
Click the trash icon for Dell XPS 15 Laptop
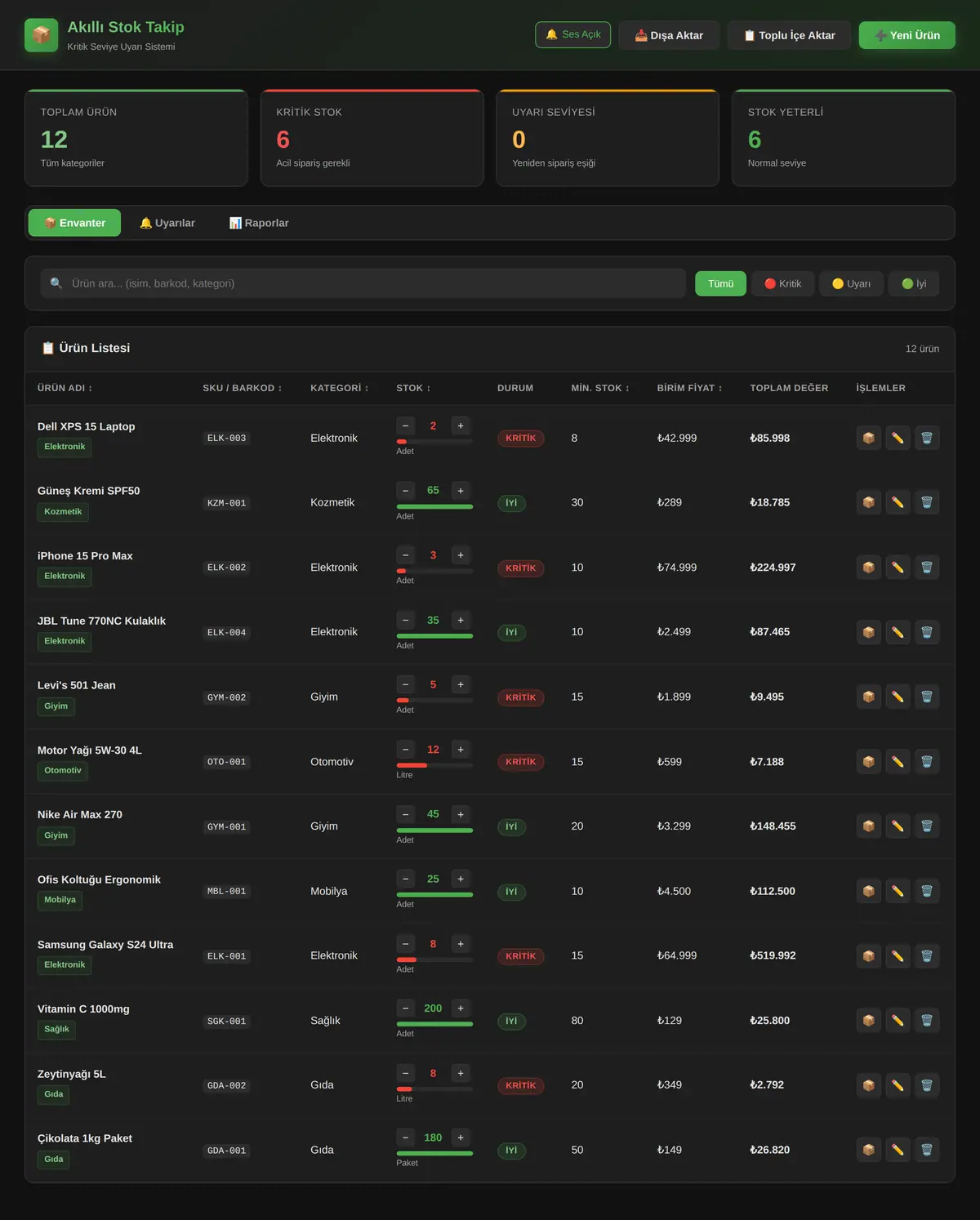(927, 438)
